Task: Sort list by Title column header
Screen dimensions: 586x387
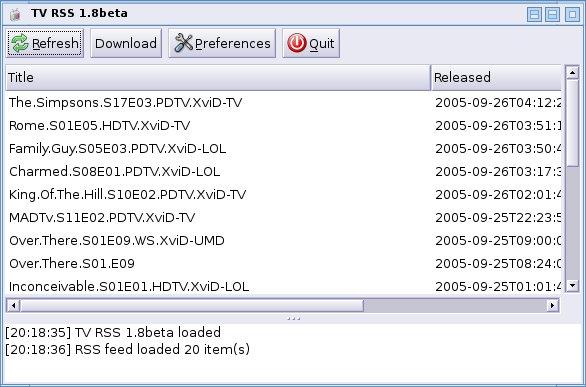Action: pos(218,78)
